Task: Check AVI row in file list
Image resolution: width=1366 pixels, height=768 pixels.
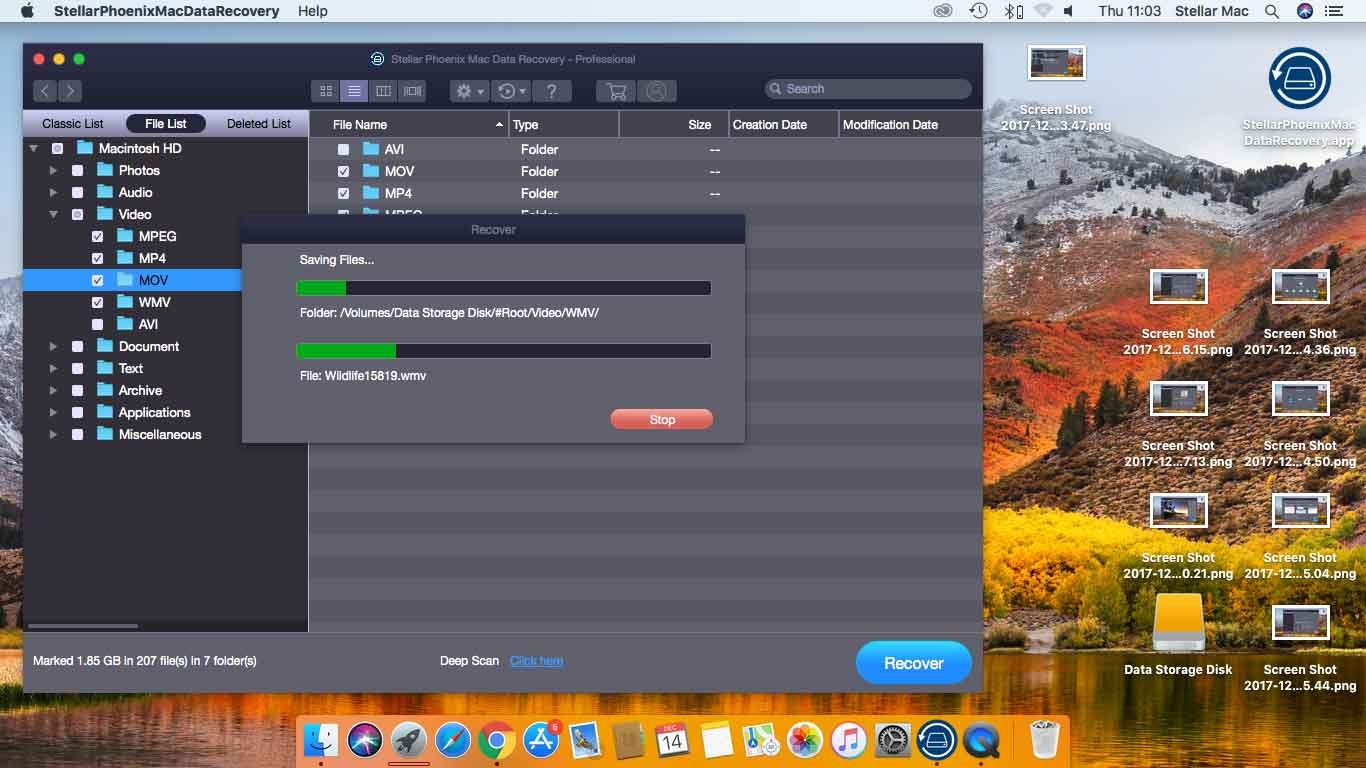Action: (x=343, y=149)
